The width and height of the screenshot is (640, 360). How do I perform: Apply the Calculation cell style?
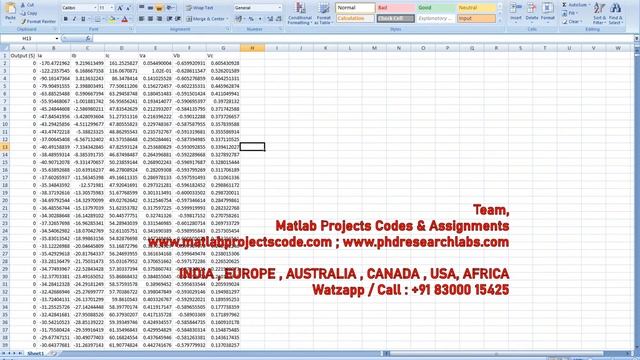pos(355,18)
